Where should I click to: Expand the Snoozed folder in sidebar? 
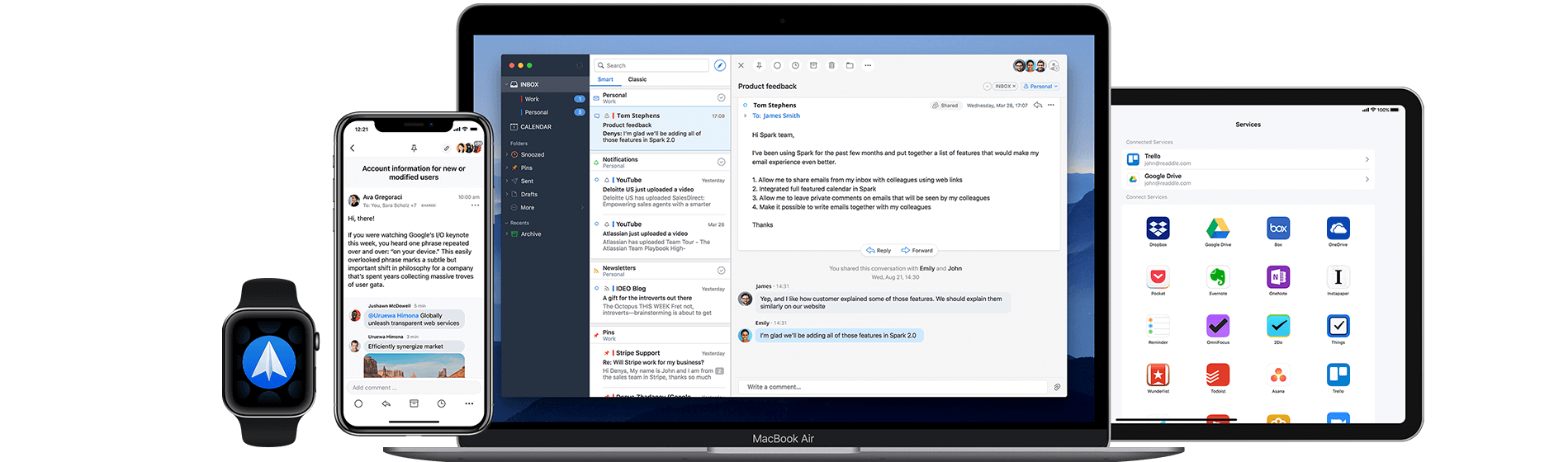pos(507,154)
